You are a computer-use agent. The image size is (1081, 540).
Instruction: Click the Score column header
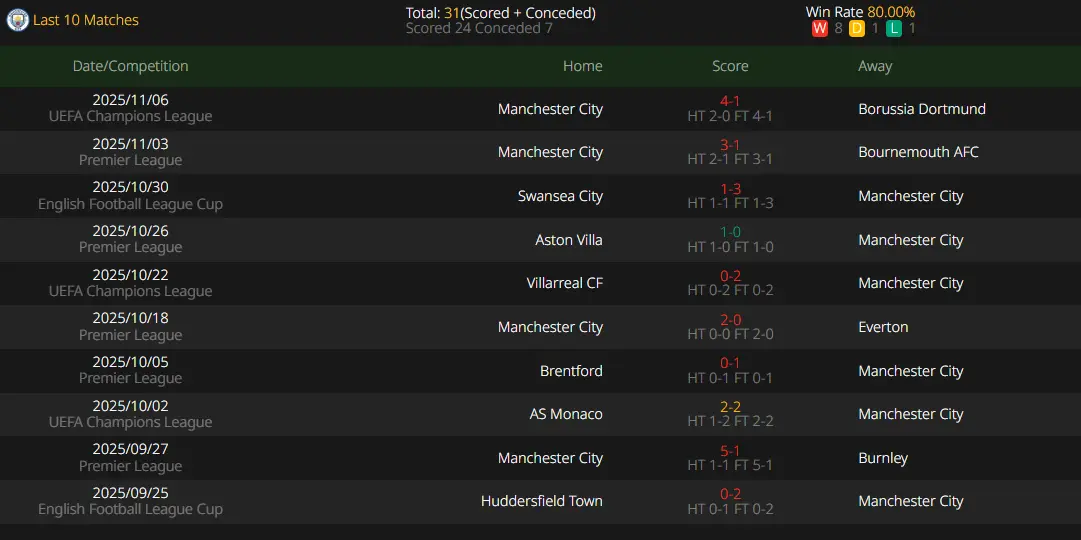point(730,66)
